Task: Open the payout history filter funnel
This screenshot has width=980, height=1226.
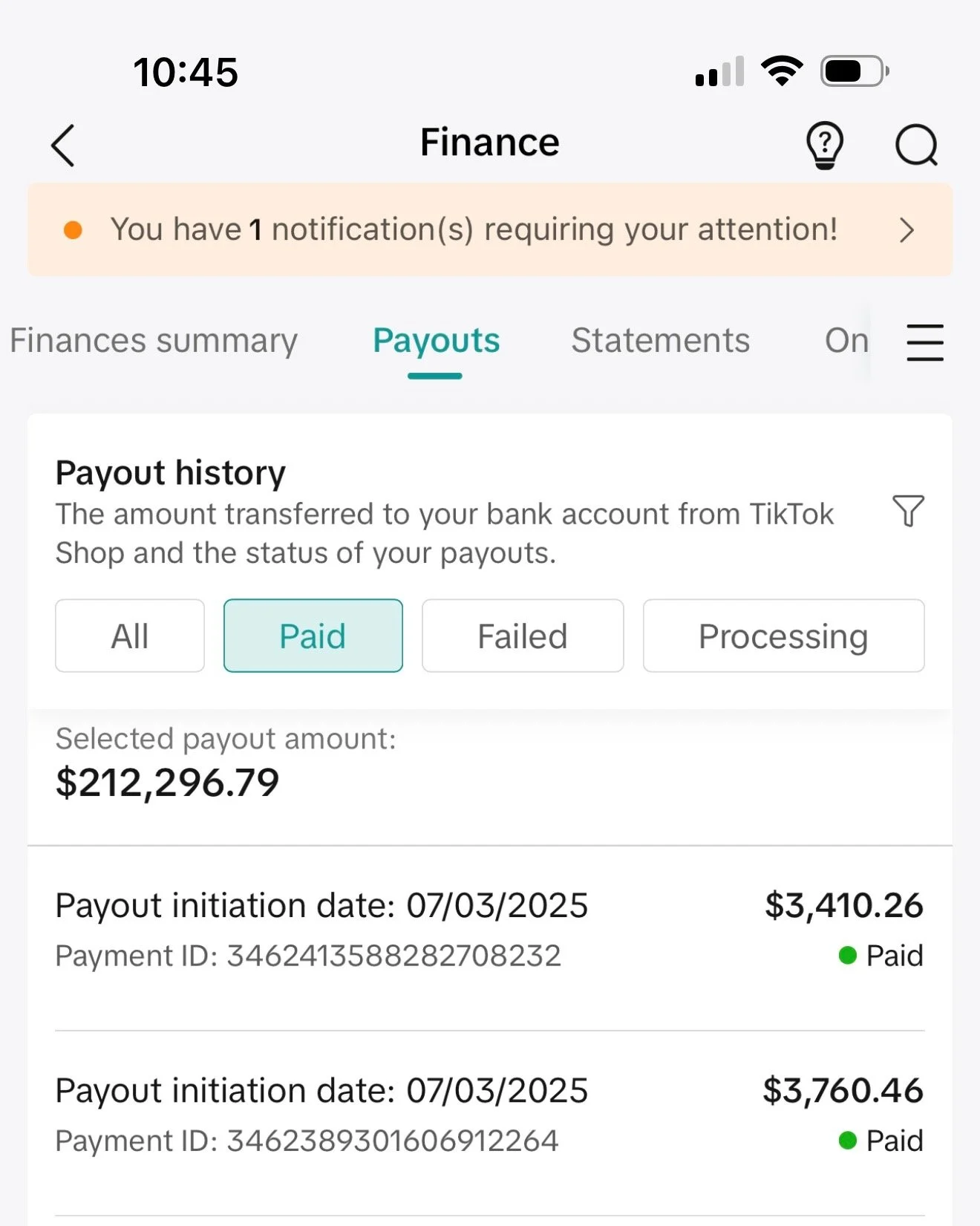Action: tap(908, 511)
